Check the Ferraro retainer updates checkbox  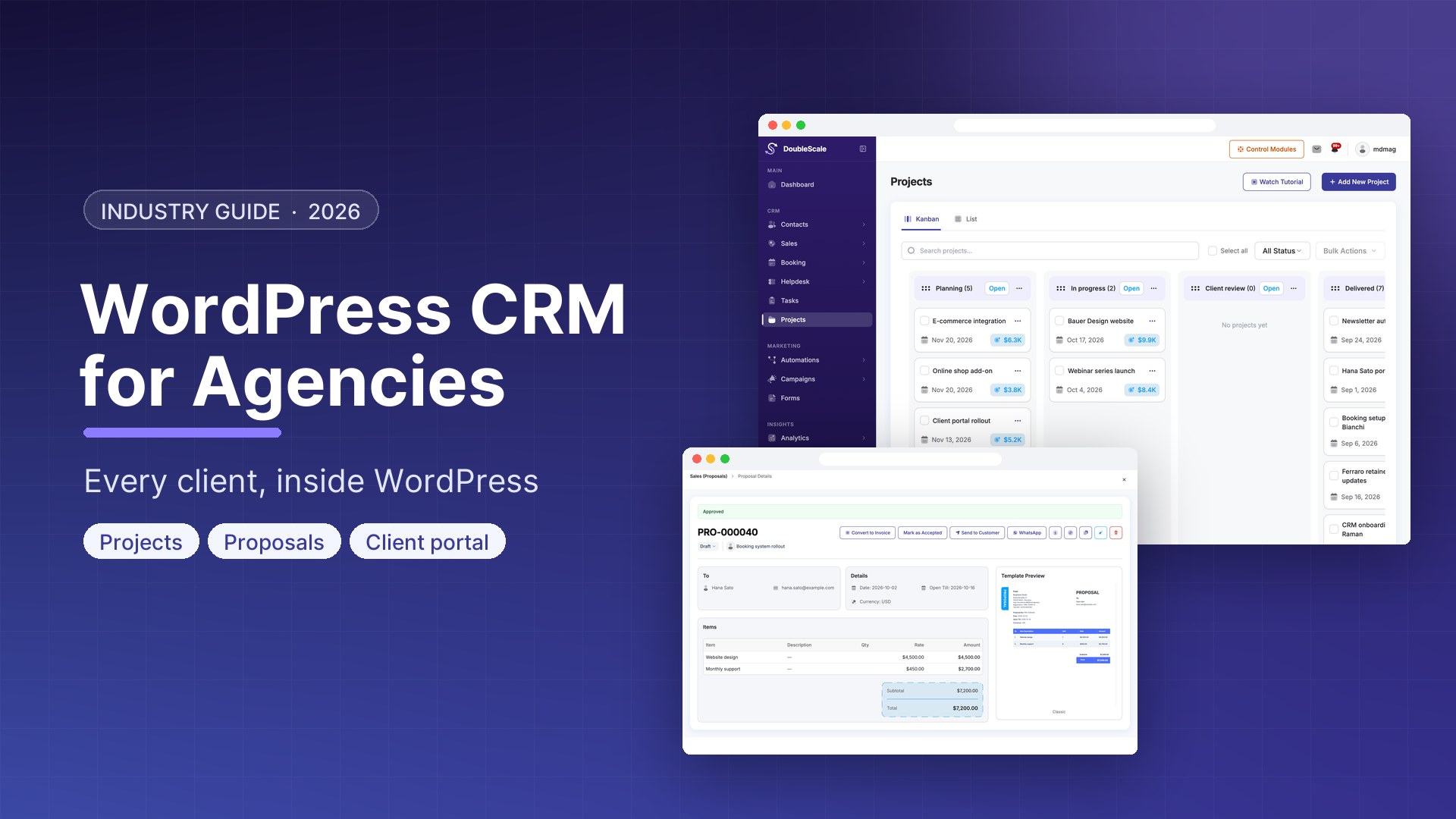tap(1334, 476)
